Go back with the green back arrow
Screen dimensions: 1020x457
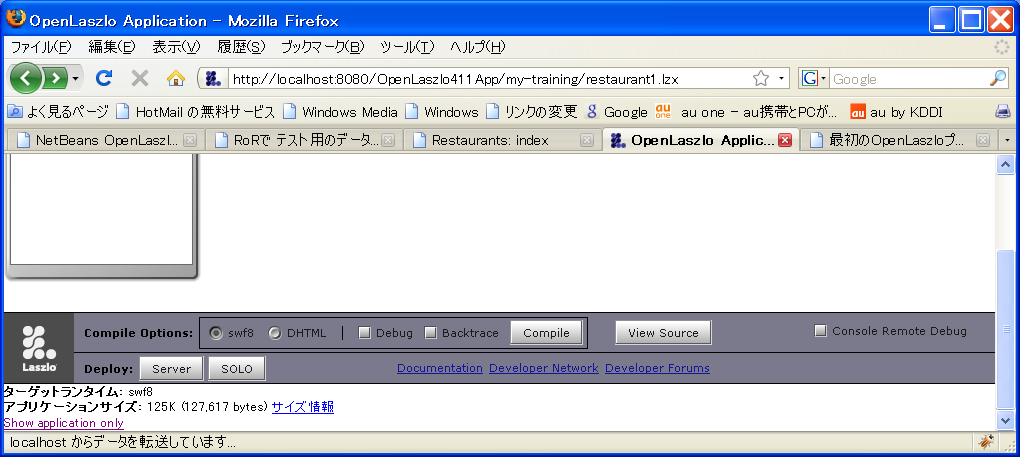click(26, 79)
